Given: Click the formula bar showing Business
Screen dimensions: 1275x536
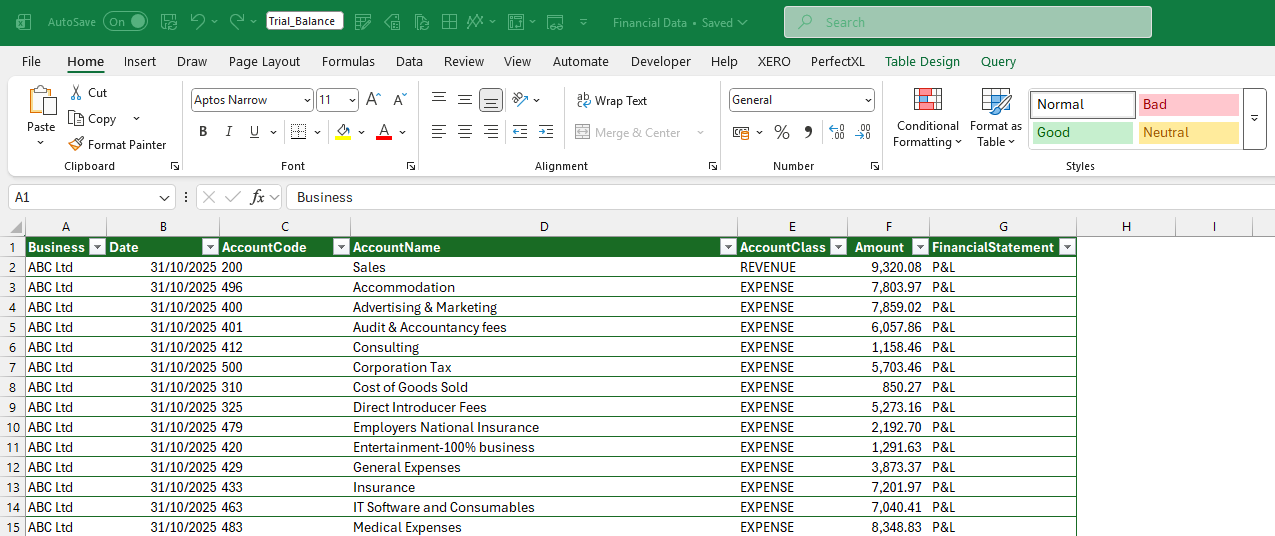Looking at the screenshot, I should click(x=780, y=197).
